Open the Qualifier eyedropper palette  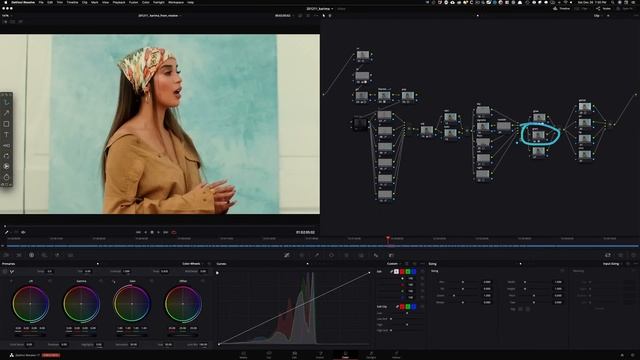tap(316, 255)
